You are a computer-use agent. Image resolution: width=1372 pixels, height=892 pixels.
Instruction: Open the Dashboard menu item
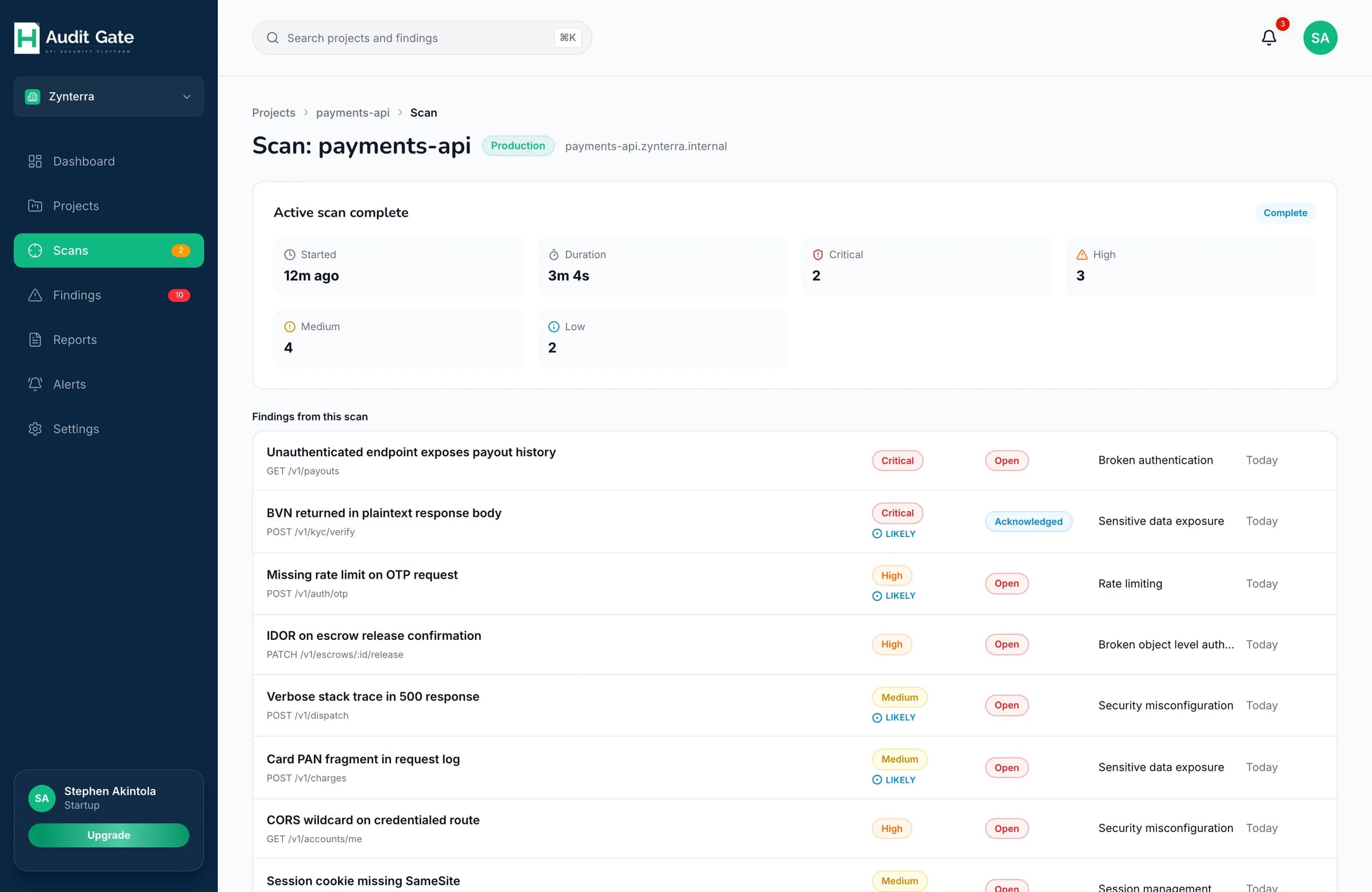pyautogui.click(x=109, y=161)
